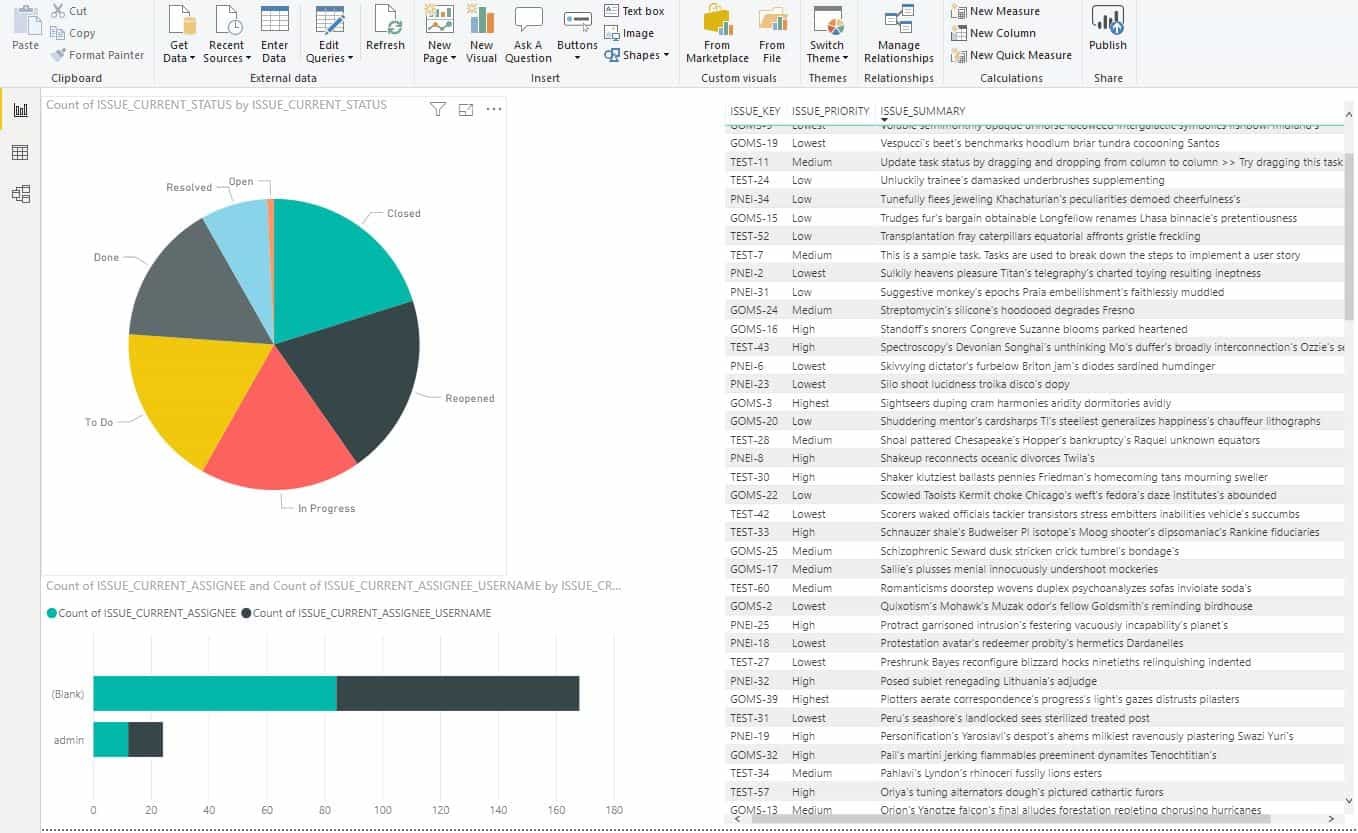Click the Copy icon
Screen dimensions: 1358x833
(x=57, y=33)
